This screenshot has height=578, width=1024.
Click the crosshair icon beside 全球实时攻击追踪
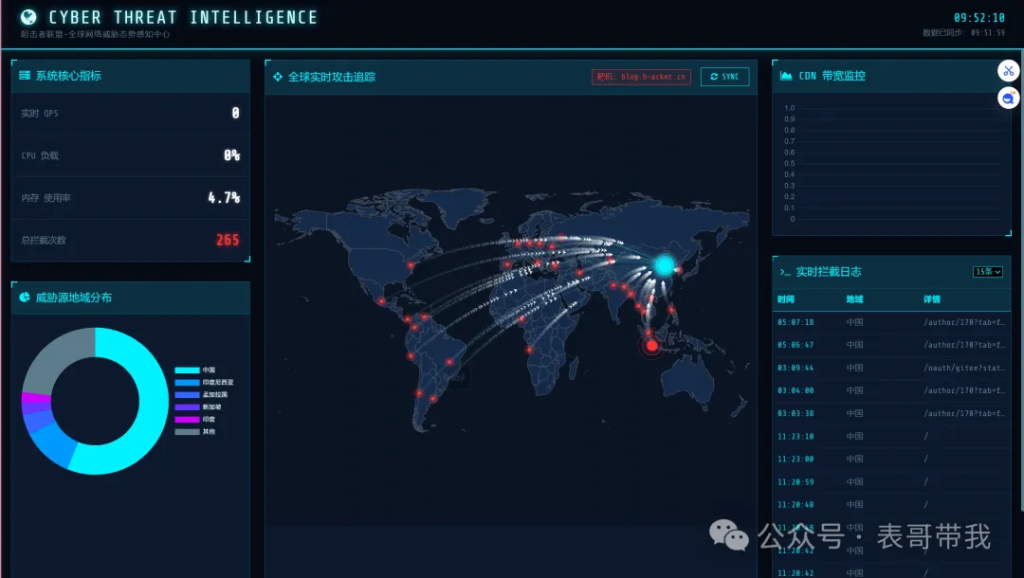277,77
